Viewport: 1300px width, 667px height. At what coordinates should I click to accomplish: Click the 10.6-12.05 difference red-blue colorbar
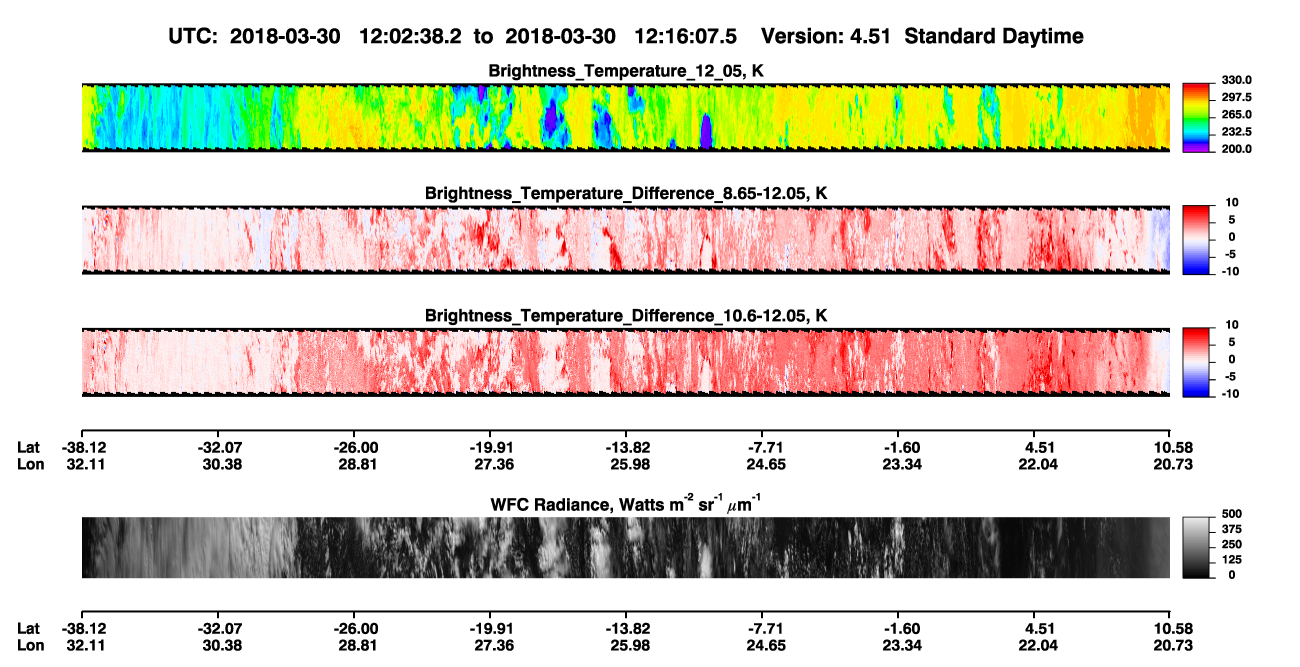click(x=1198, y=362)
